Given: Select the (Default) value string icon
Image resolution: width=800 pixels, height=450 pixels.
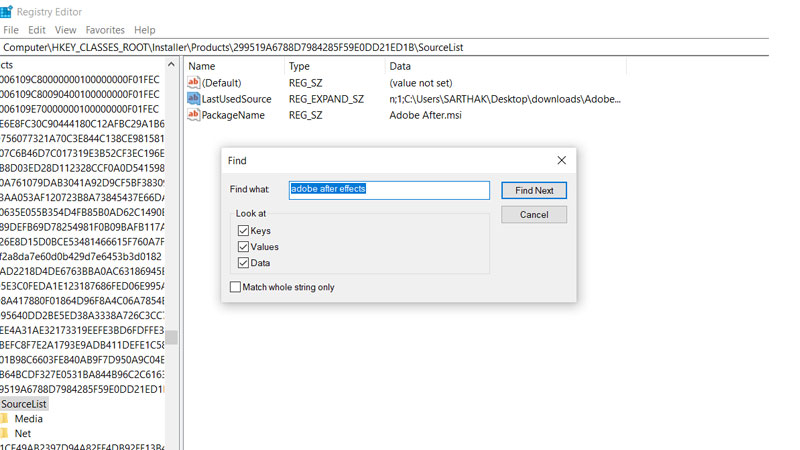Looking at the screenshot, I should pyautogui.click(x=193, y=82).
